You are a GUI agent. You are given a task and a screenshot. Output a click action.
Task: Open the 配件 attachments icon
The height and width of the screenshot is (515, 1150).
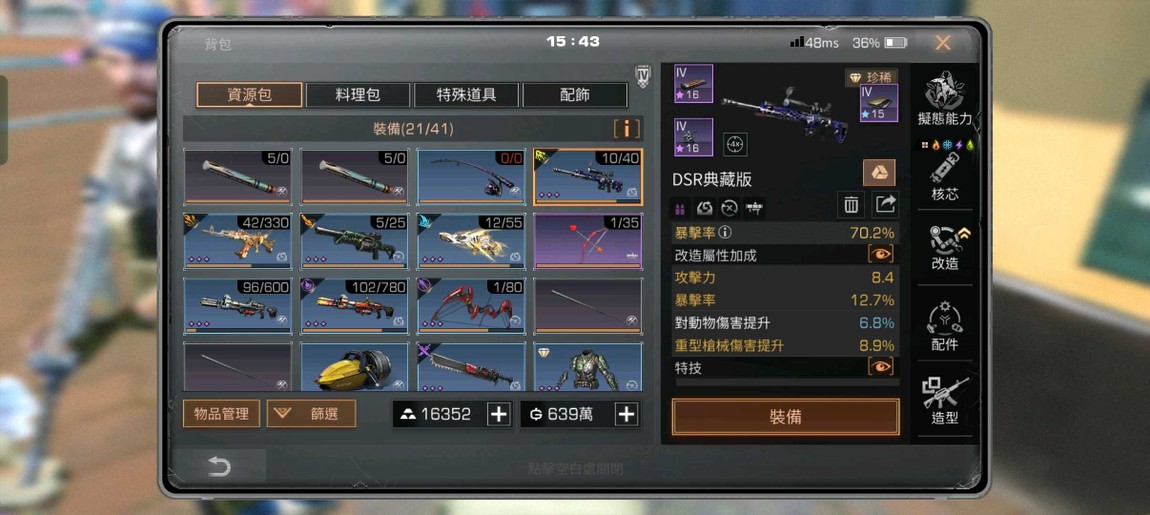click(944, 325)
